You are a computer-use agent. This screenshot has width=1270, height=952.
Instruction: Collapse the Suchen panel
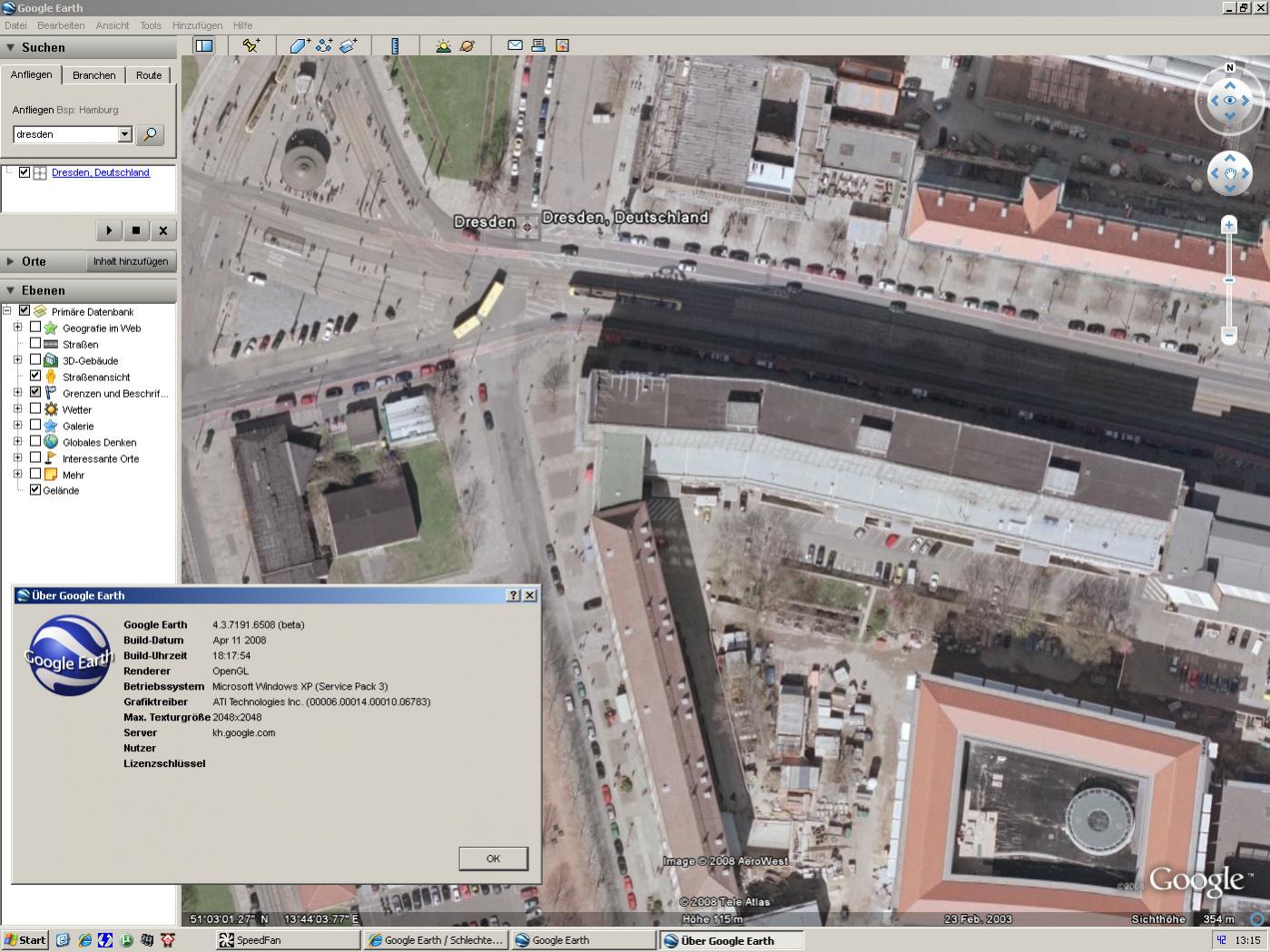11,47
